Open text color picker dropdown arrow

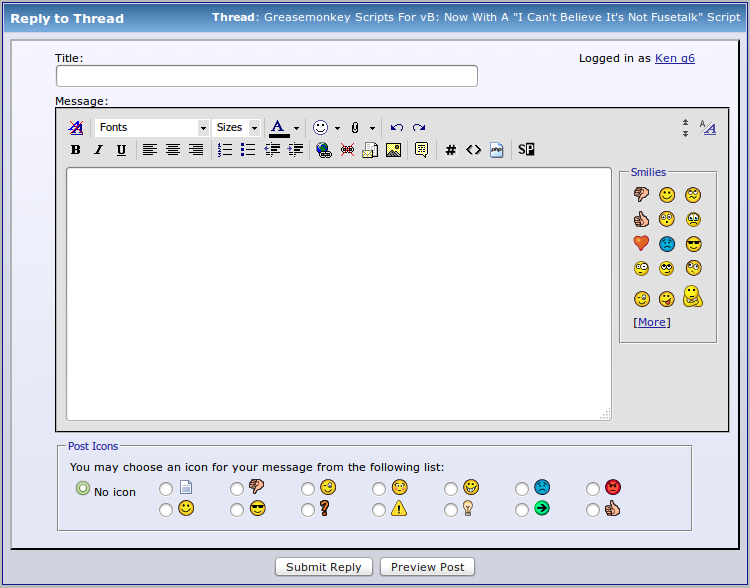pyautogui.click(x=297, y=128)
